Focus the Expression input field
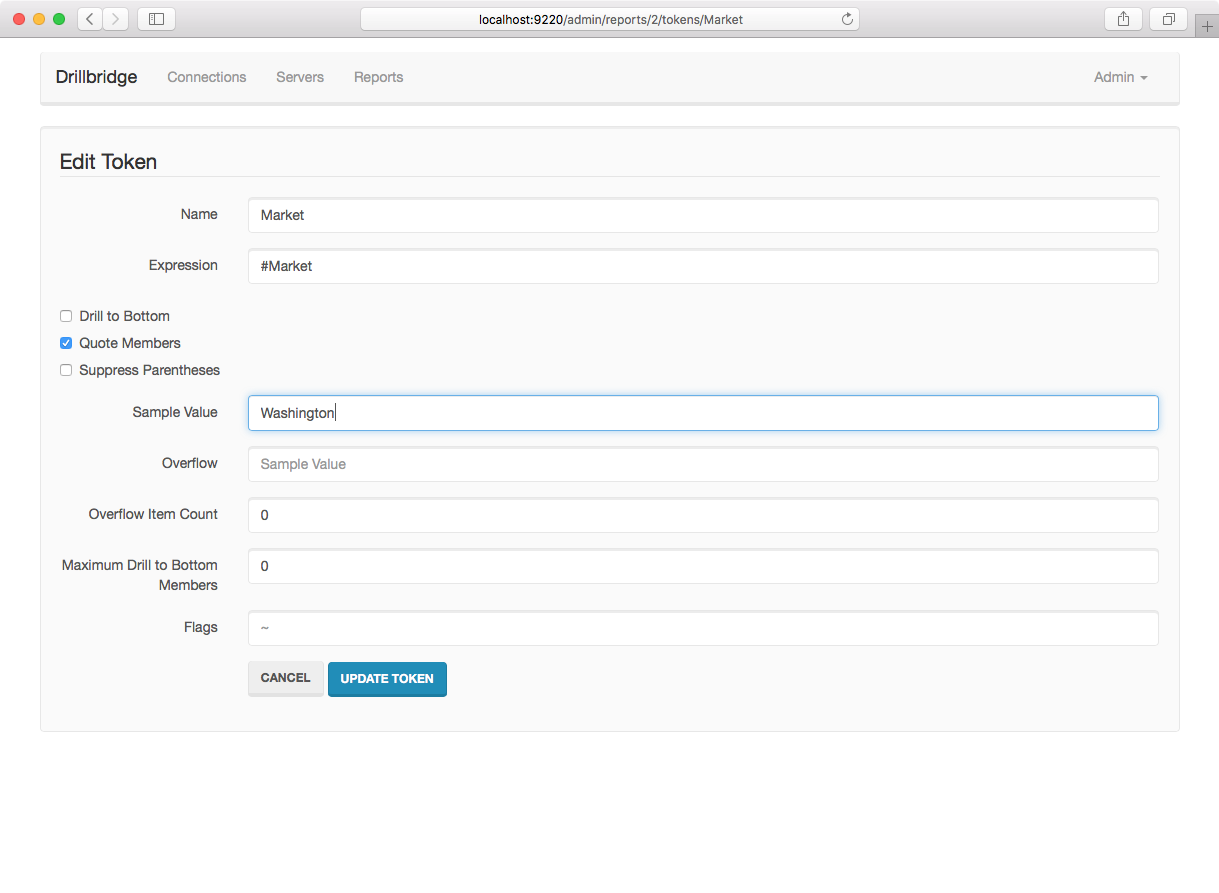Viewport: 1219px width, 893px height. coord(703,266)
